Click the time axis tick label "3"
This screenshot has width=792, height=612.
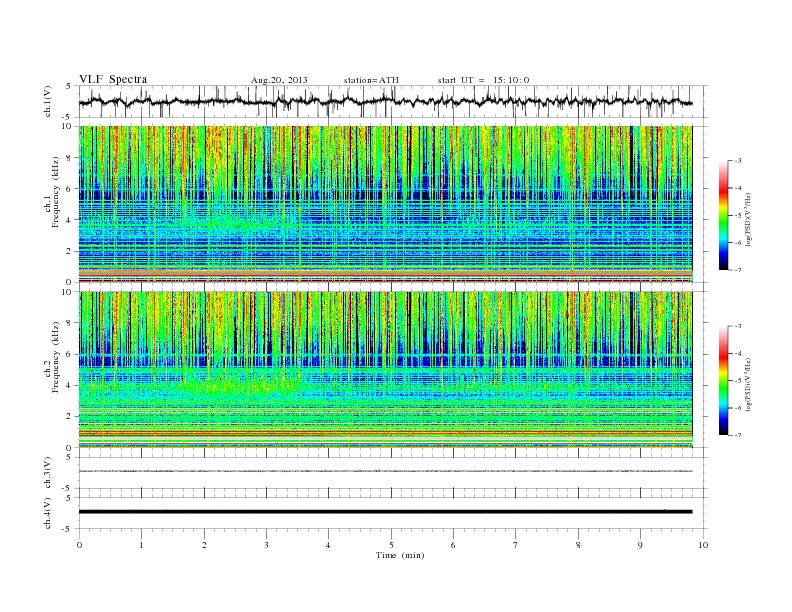click(x=267, y=545)
